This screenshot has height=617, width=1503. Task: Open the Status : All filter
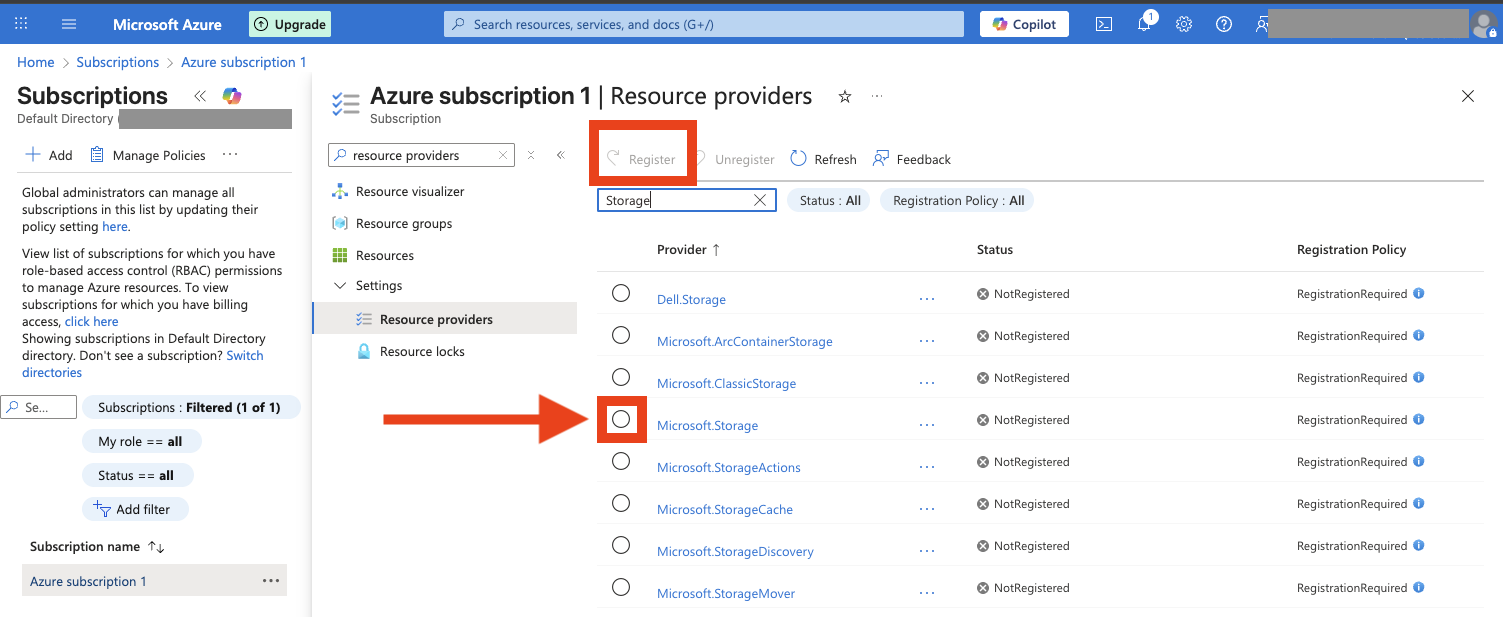click(830, 200)
